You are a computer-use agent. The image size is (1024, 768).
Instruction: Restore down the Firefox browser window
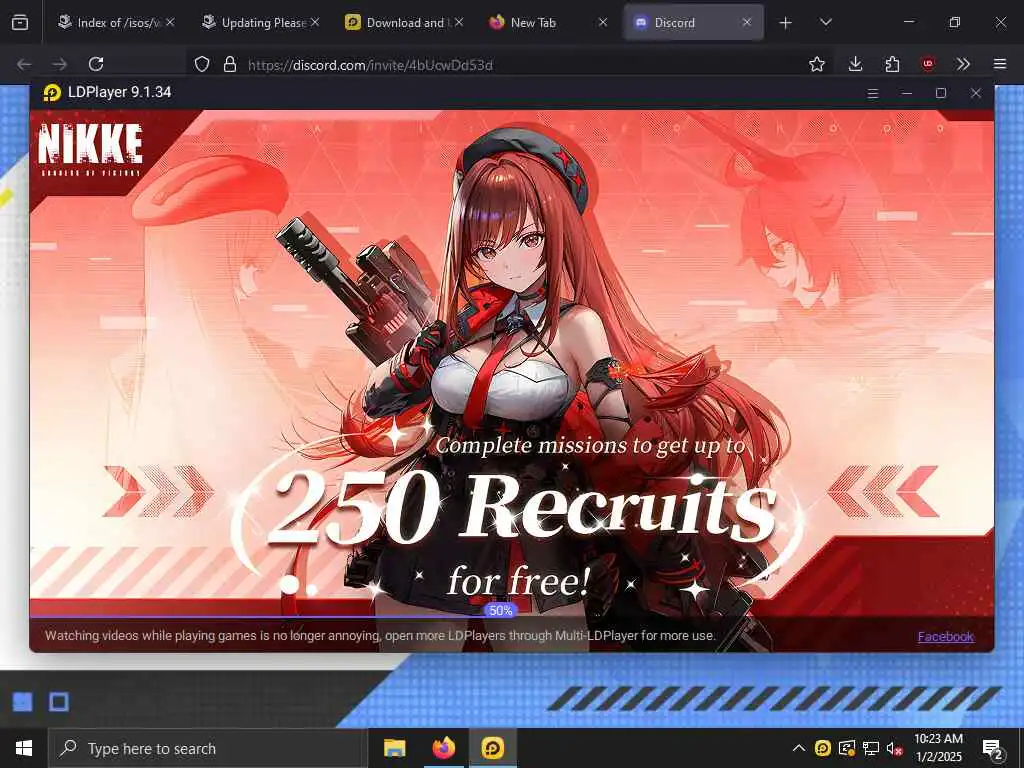(x=955, y=22)
